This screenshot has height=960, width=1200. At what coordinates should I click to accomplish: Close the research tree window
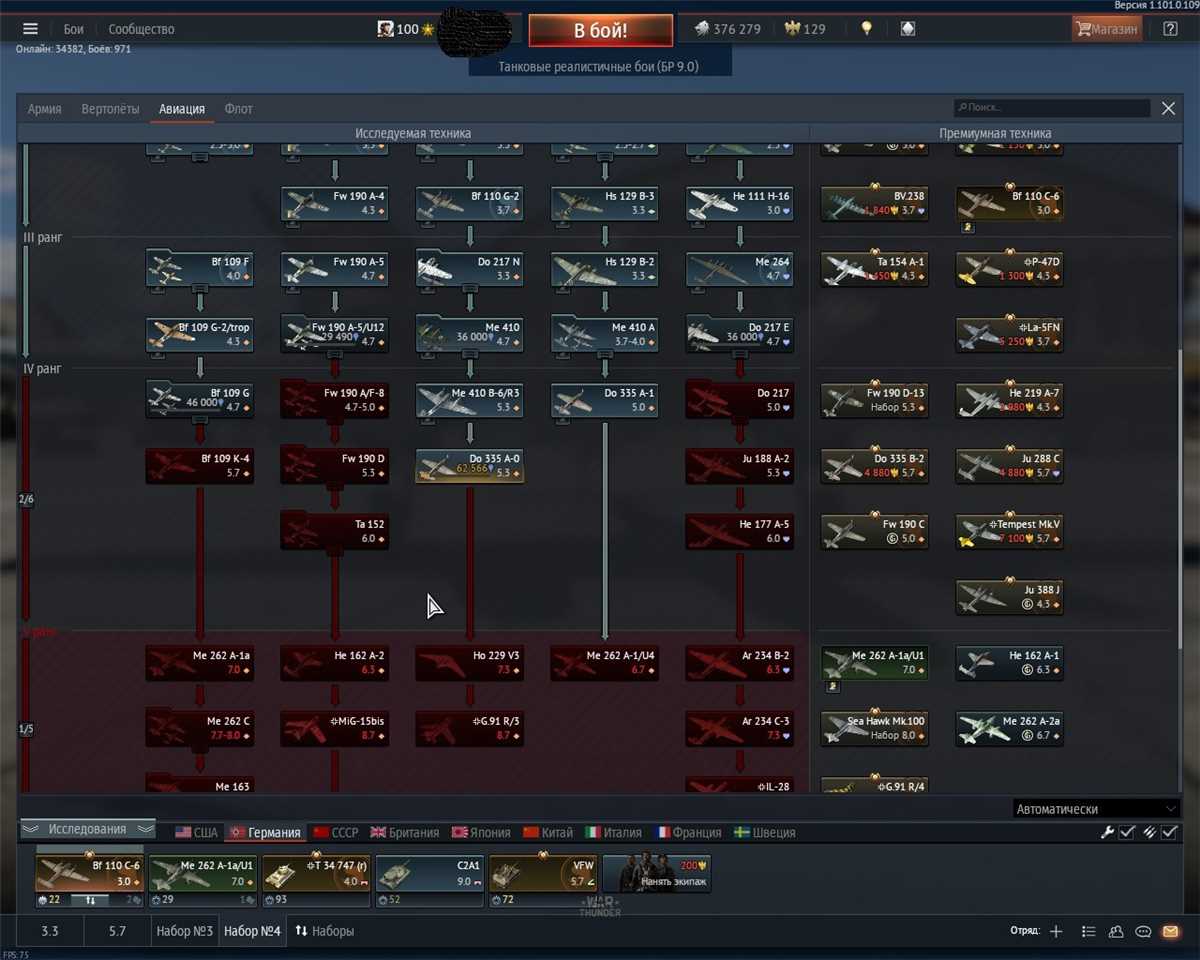point(1168,109)
